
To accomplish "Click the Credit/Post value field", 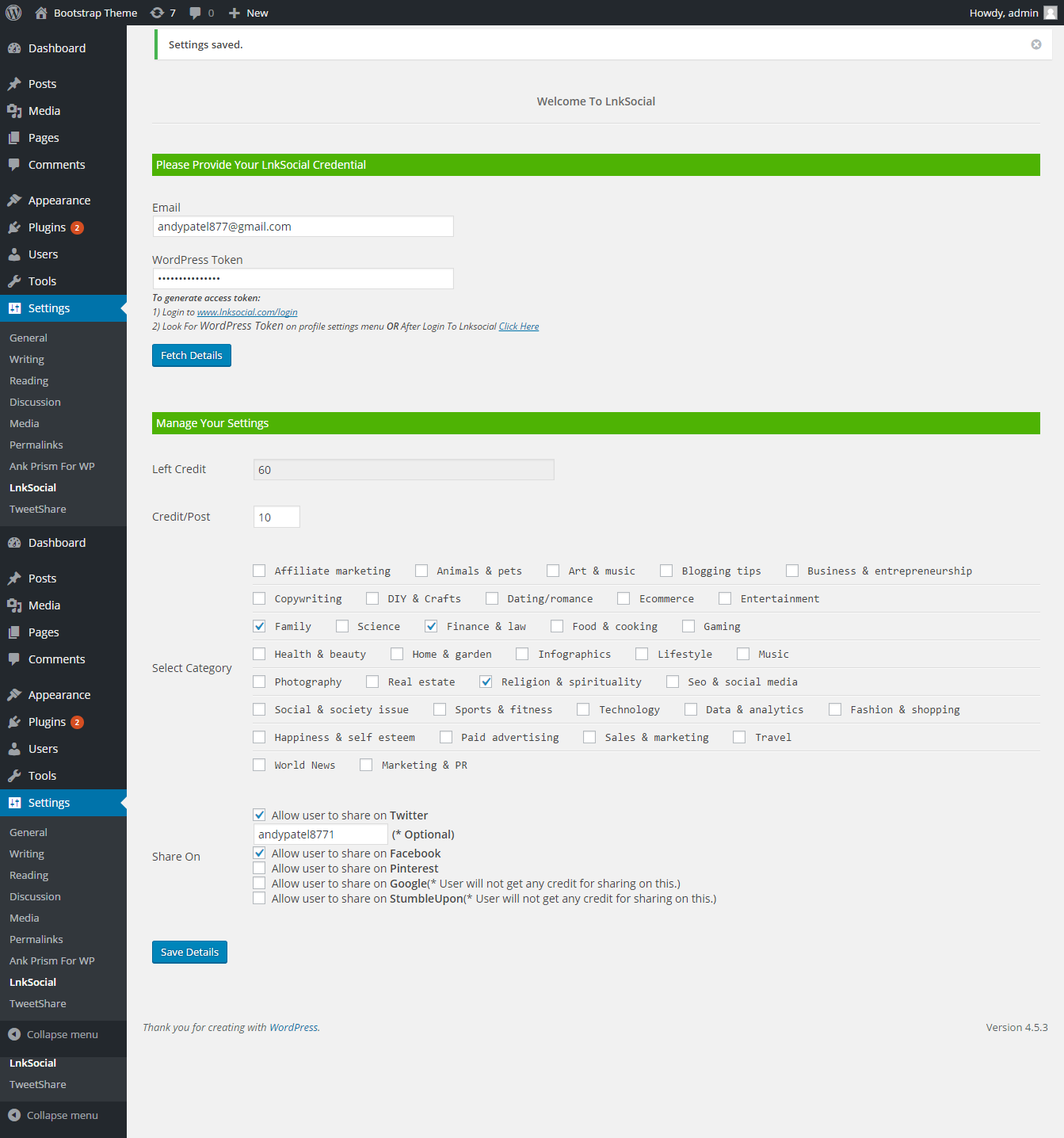I will [276, 517].
